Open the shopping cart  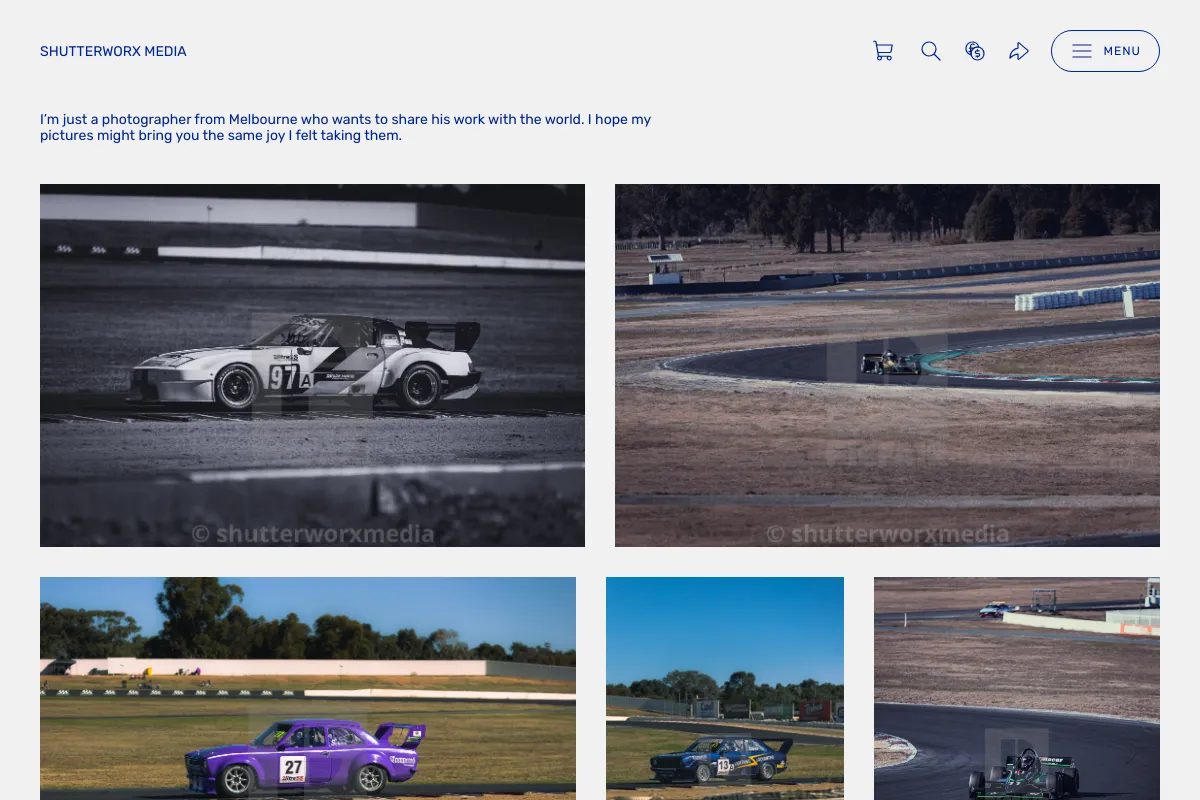pos(883,51)
